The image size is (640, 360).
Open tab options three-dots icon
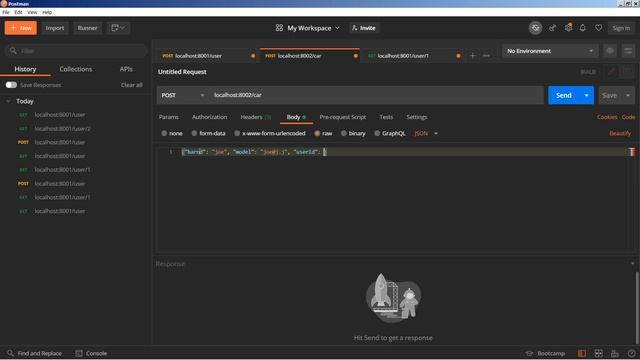click(x=486, y=56)
